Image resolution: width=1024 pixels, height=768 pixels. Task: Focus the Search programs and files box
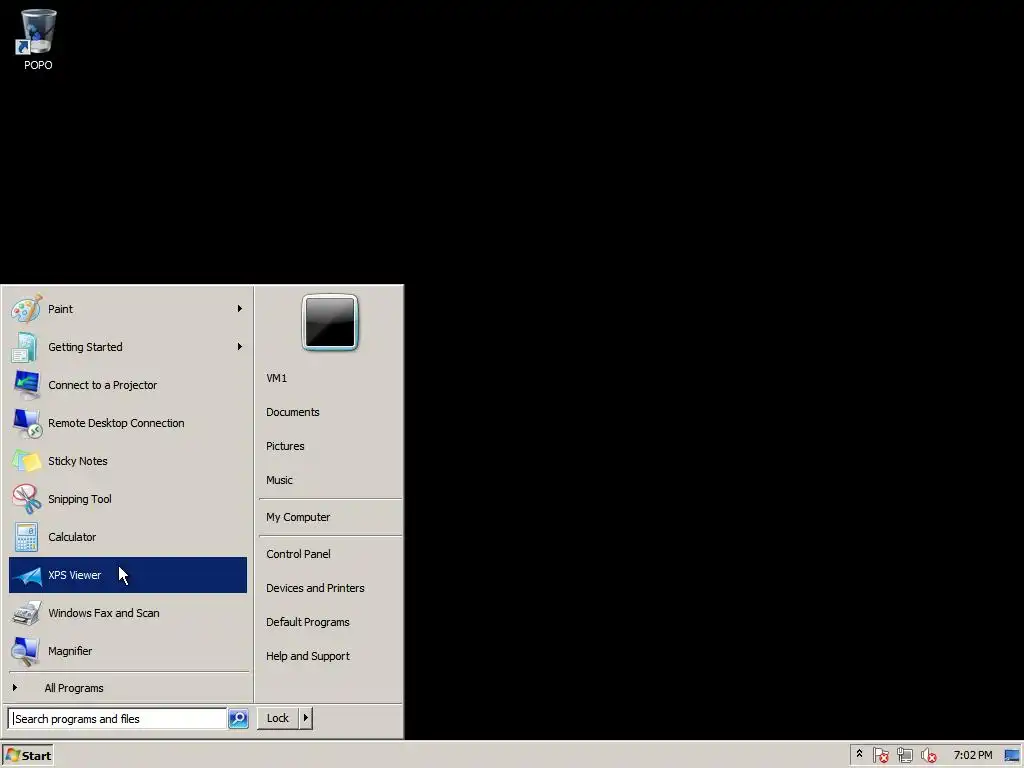(x=118, y=718)
